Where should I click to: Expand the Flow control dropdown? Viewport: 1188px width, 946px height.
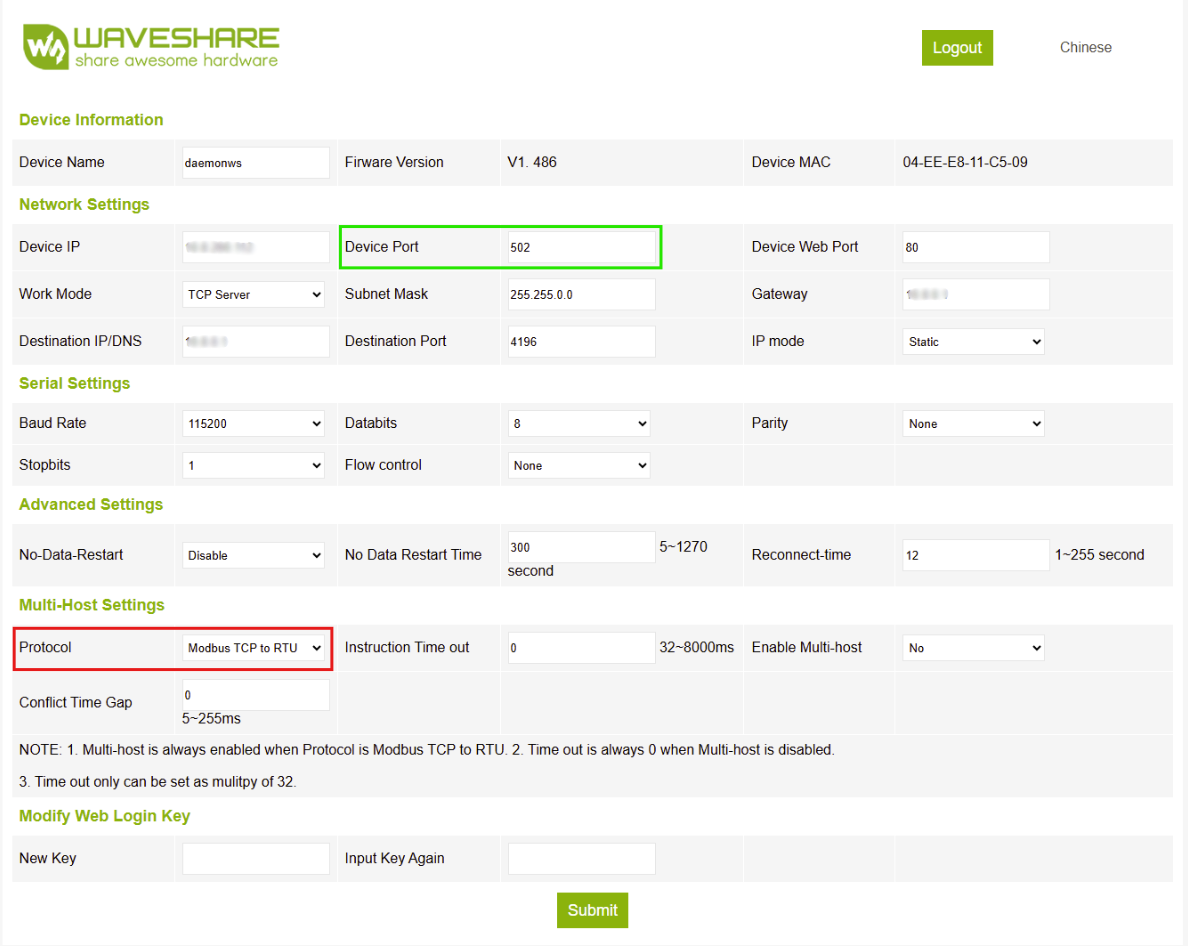click(579, 466)
